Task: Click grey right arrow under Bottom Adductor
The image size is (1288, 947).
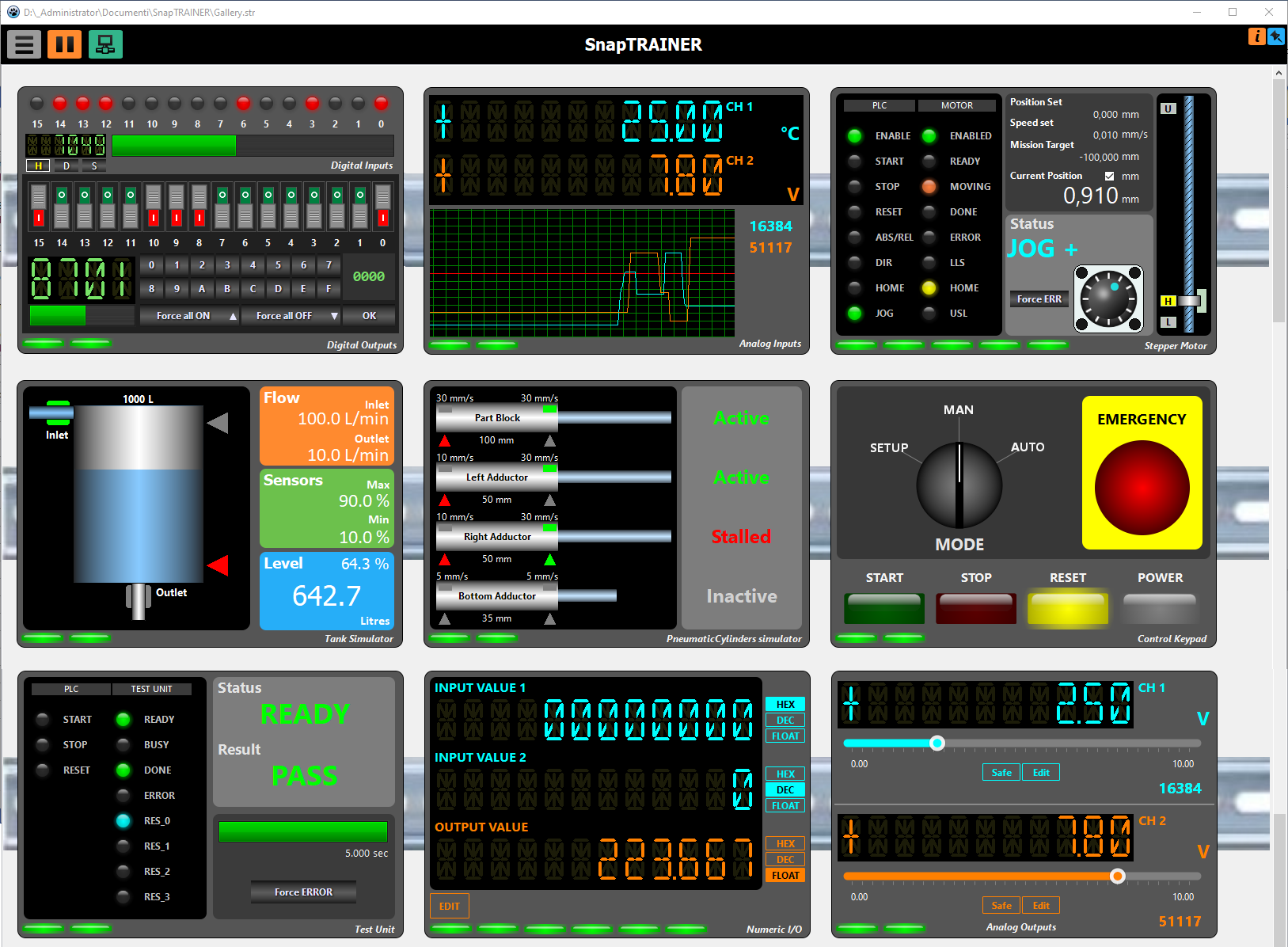Action: pyautogui.click(x=549, y=619)
